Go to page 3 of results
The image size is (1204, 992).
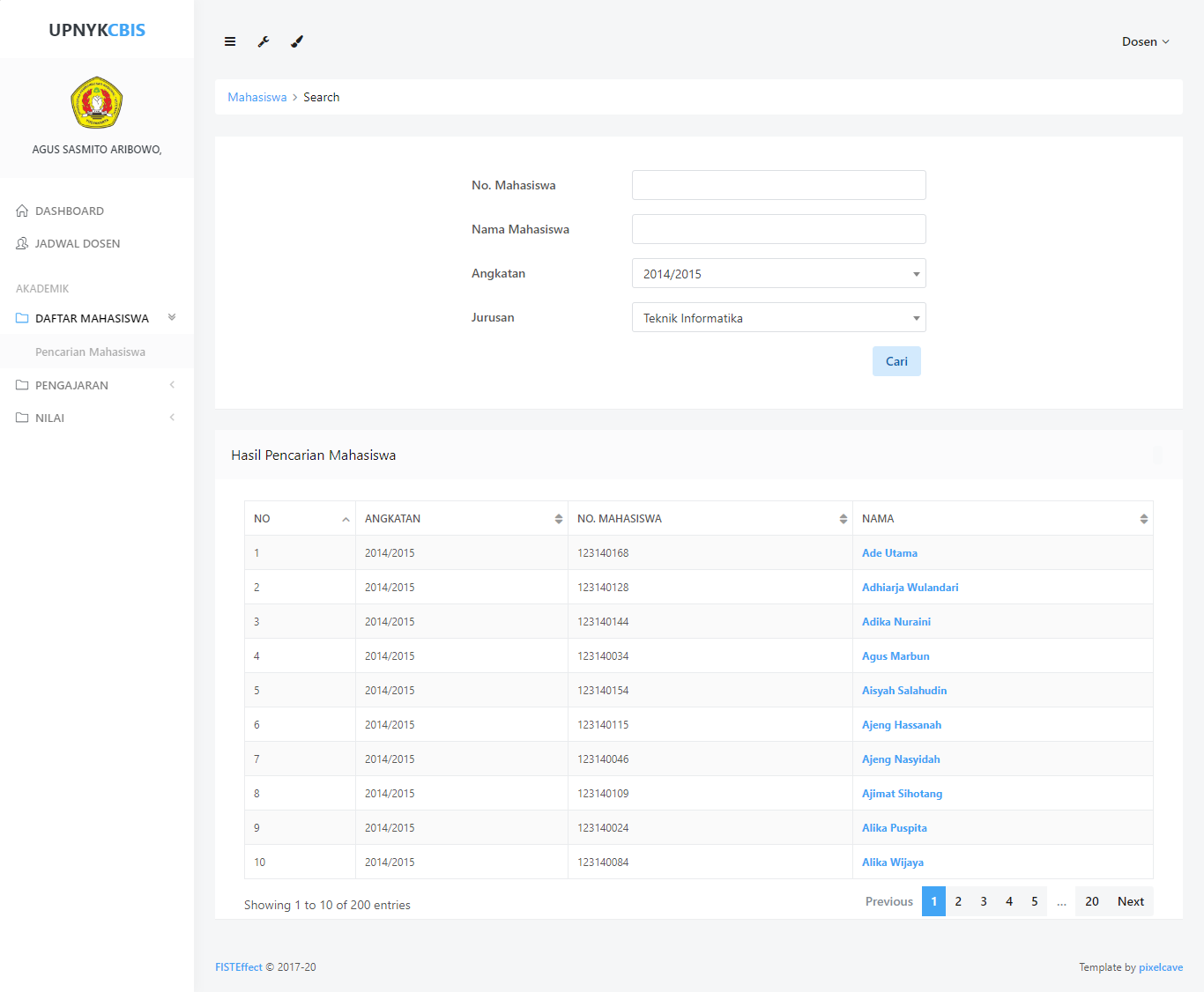[984, 901]
